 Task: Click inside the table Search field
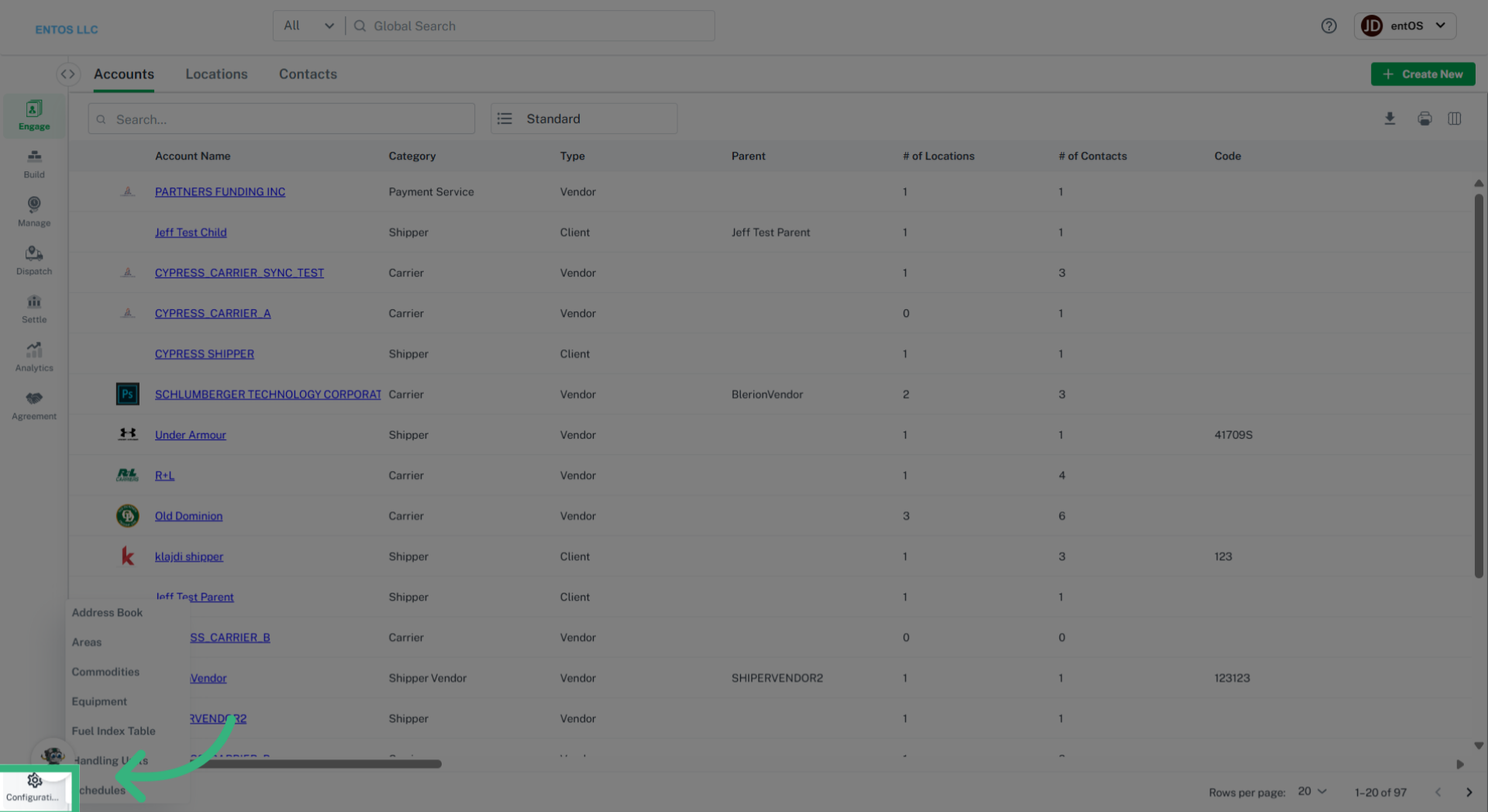click(281, 119)
